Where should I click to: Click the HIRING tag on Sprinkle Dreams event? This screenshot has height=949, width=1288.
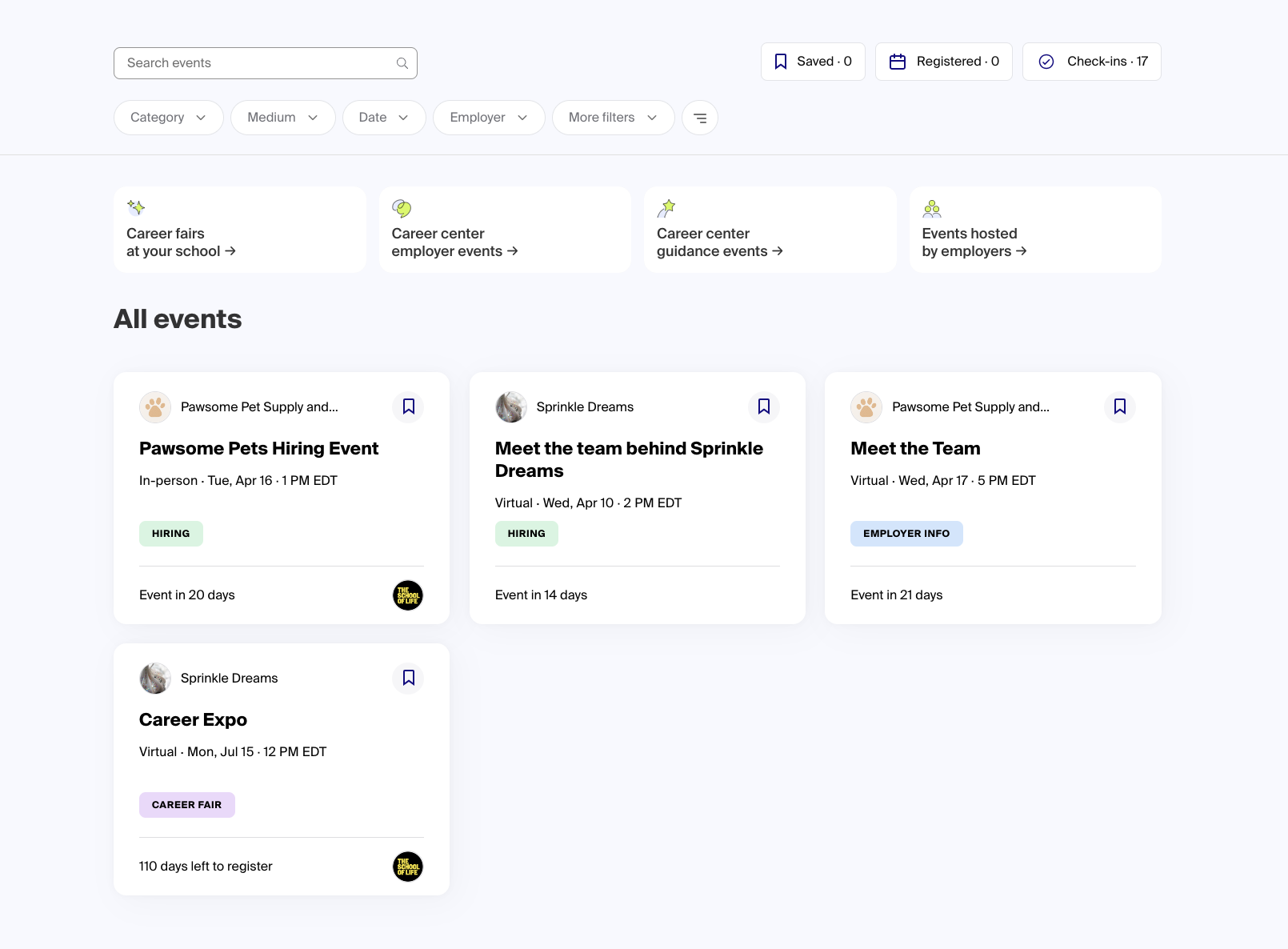click(x=526, y=533)
